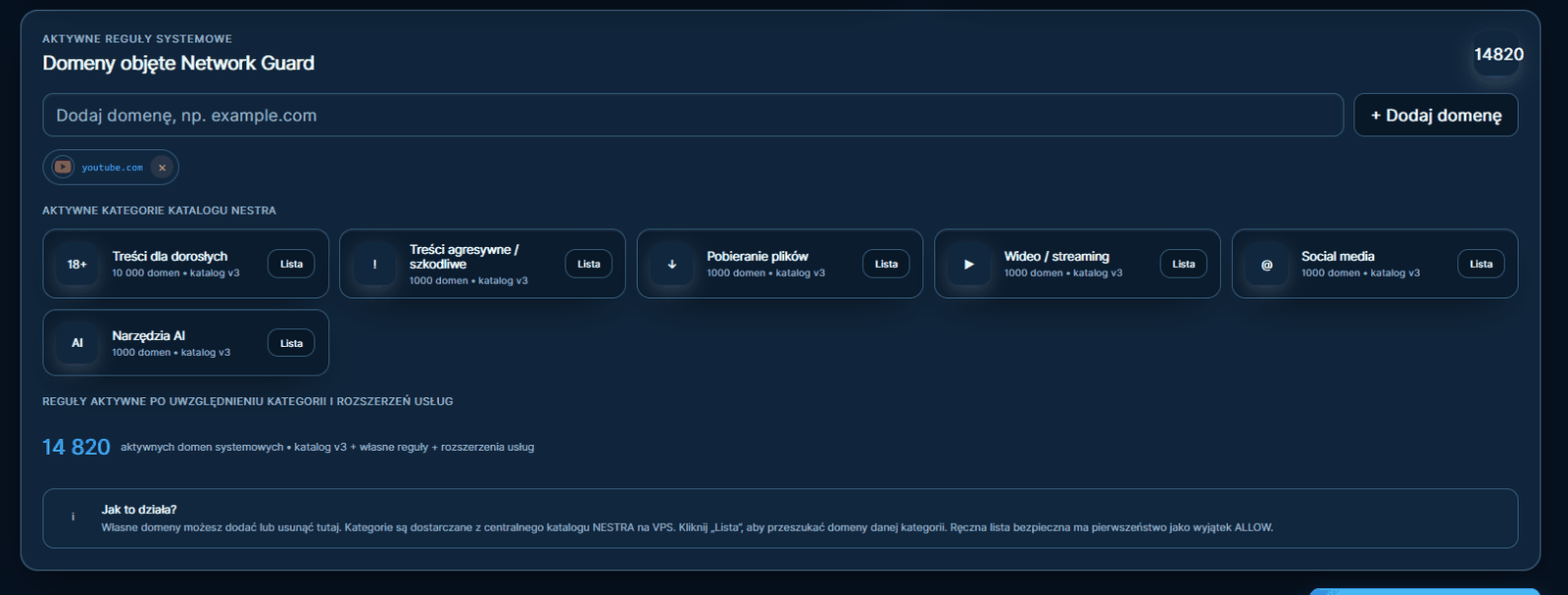1568x595 pixels.
Task: Click the + Dodaj domenę button
Action: (1436, 115)
